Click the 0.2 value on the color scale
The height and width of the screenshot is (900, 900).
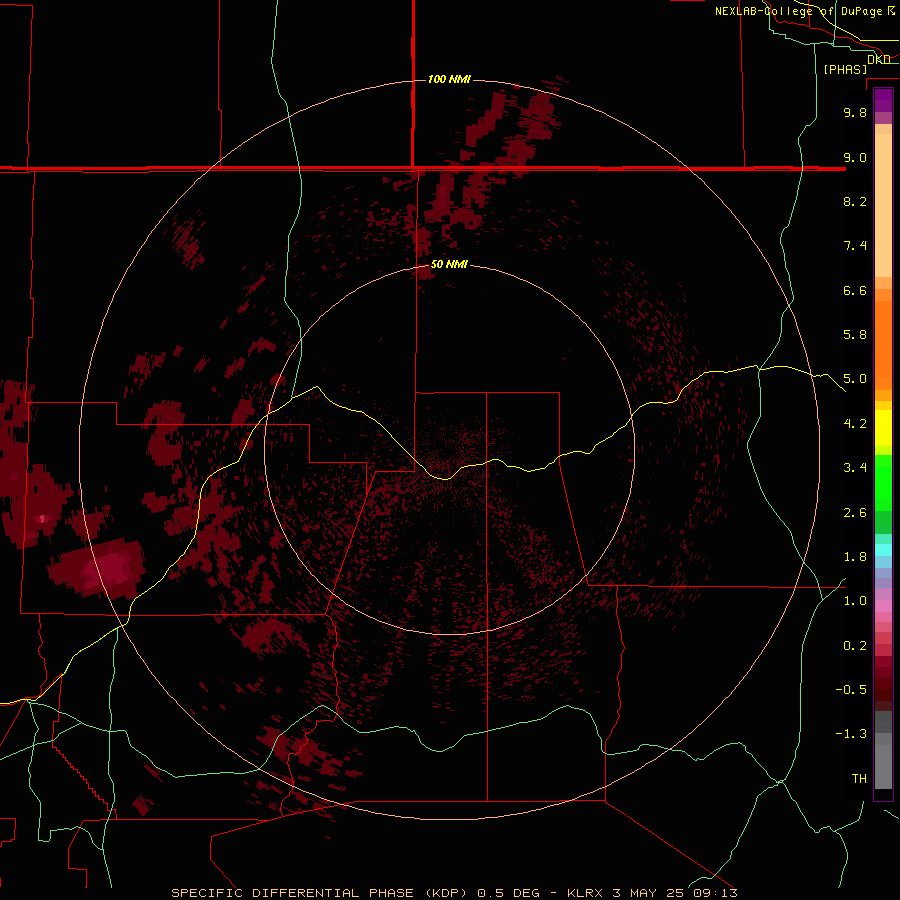pos(855,646)
